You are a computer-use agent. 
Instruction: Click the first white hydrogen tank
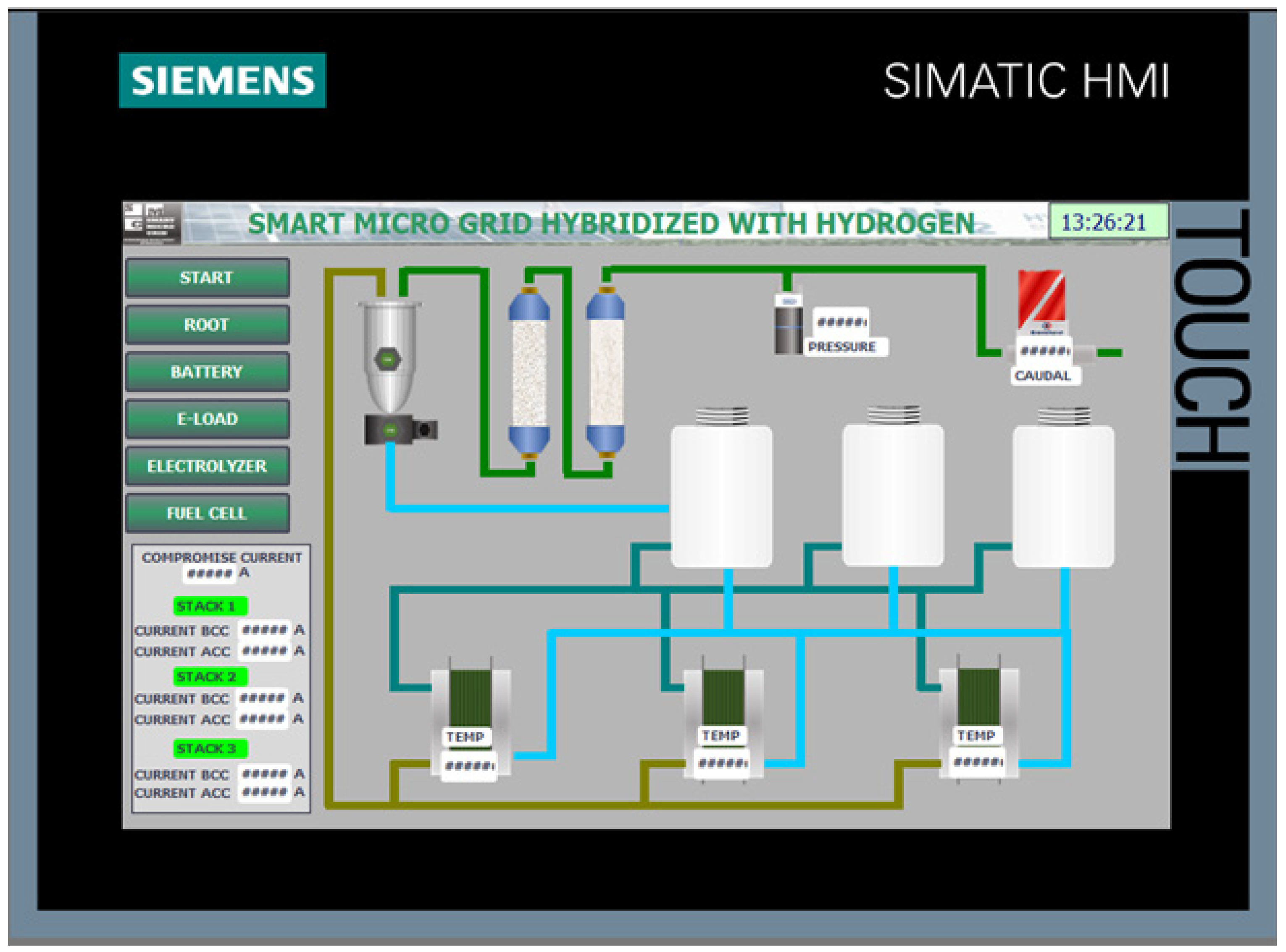(721, 496)
